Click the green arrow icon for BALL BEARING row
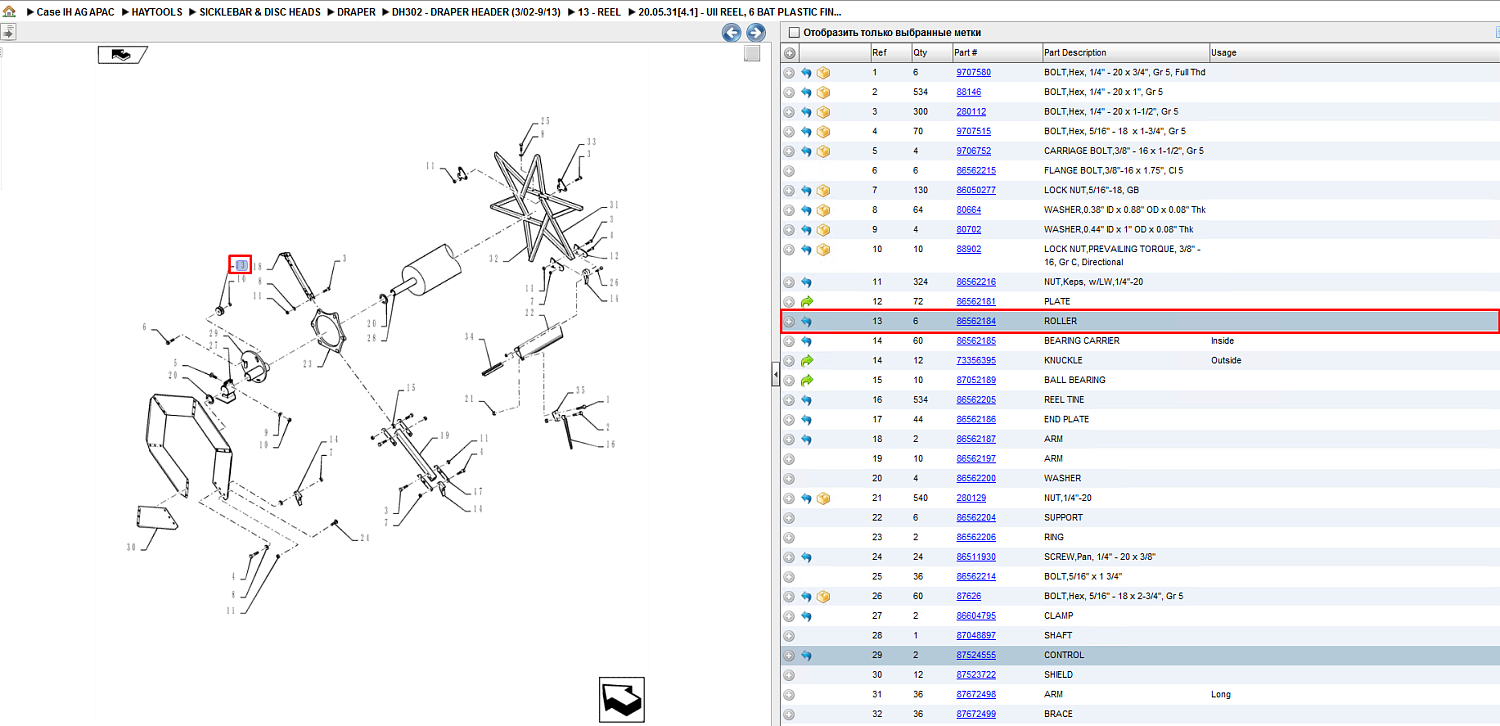 pos(806,380)
